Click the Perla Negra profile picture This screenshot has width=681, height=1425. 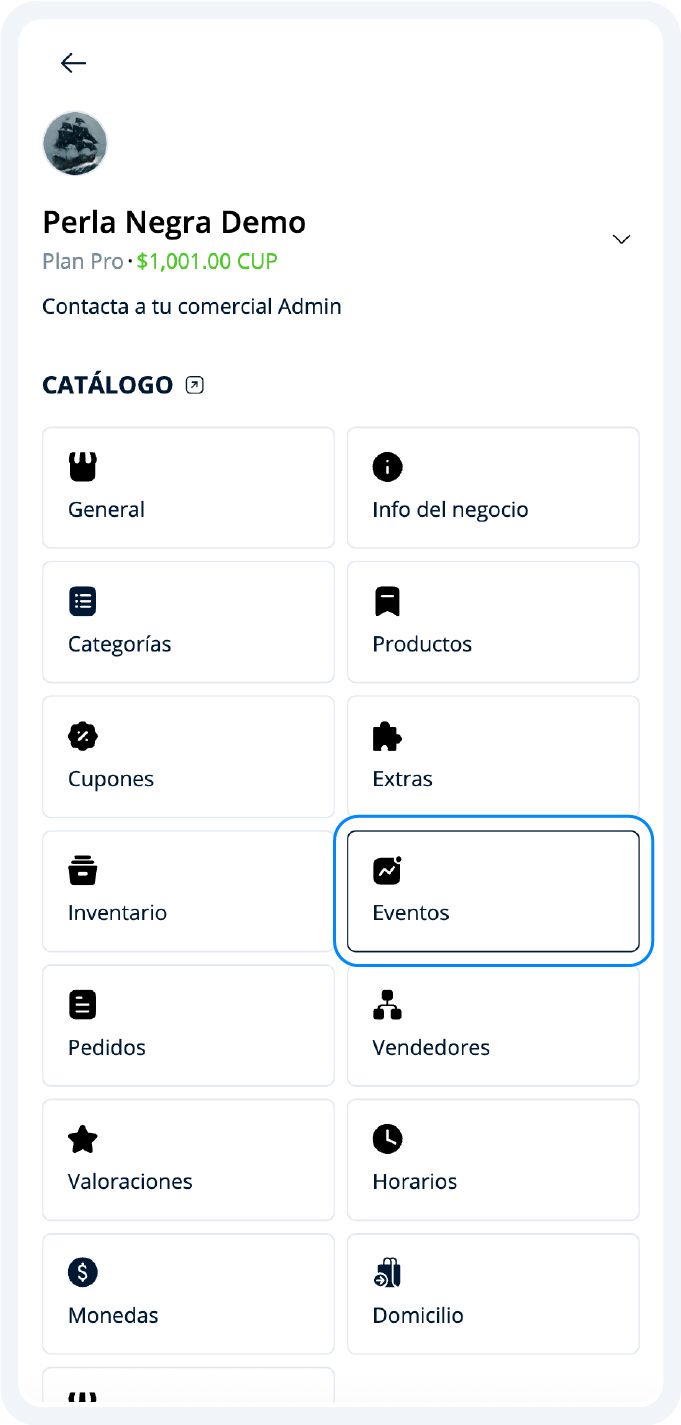click(x=74, y=143)
